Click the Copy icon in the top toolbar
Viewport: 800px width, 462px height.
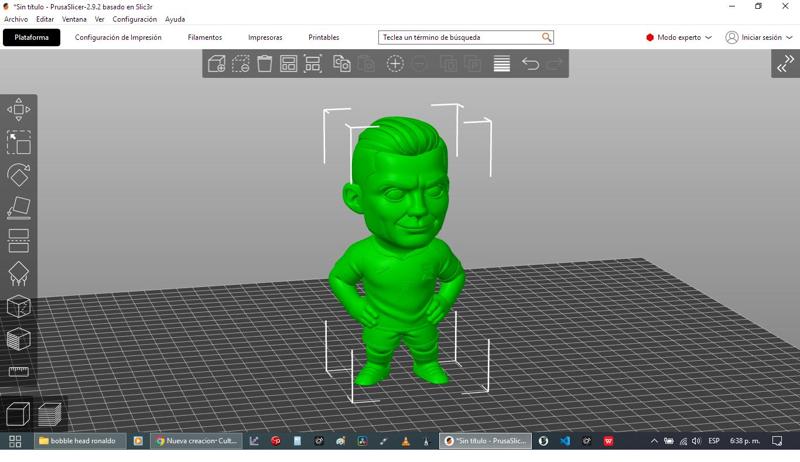[341, 64]
